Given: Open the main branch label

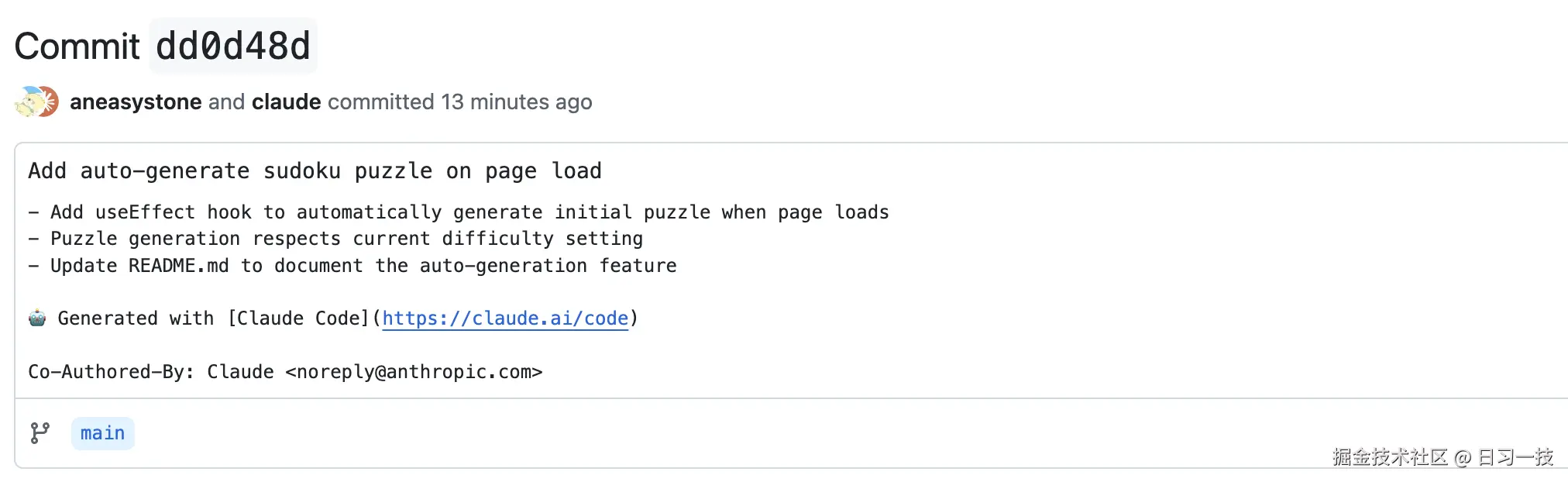Looking at the screenshot, I should coord(102,433).
